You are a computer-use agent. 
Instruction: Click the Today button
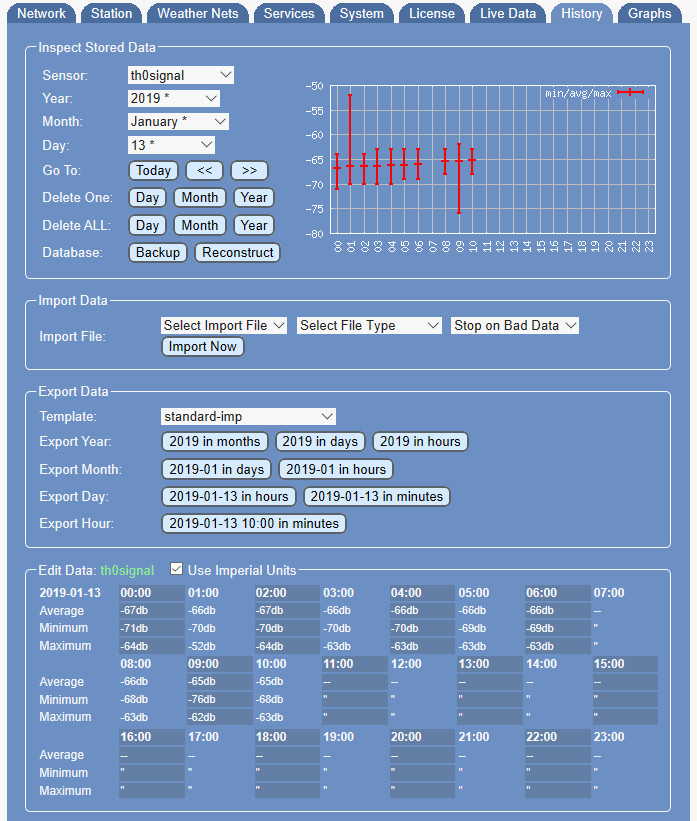(153, 171)
